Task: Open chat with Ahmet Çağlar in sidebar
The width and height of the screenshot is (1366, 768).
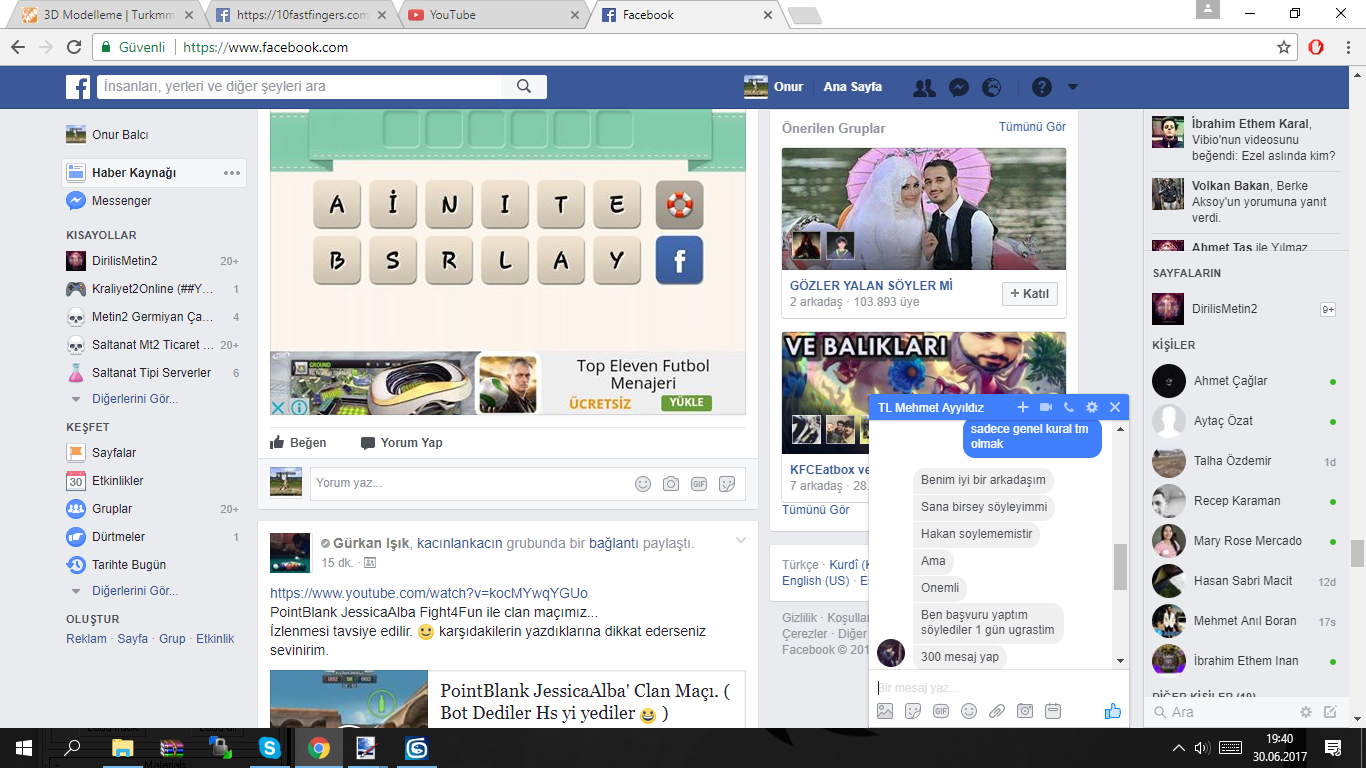Action: (x=1243, y=381)
